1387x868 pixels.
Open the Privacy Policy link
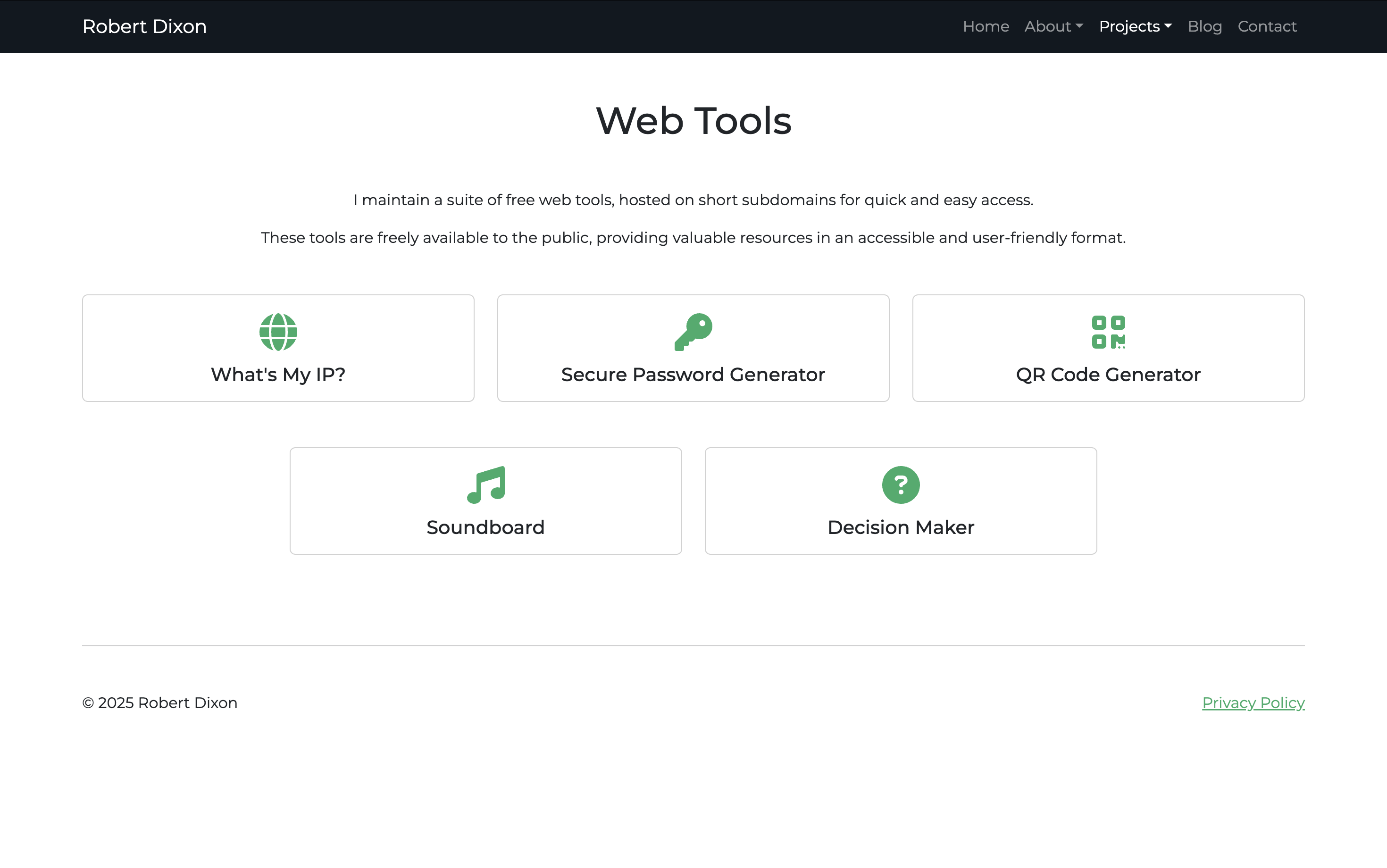1253,703
